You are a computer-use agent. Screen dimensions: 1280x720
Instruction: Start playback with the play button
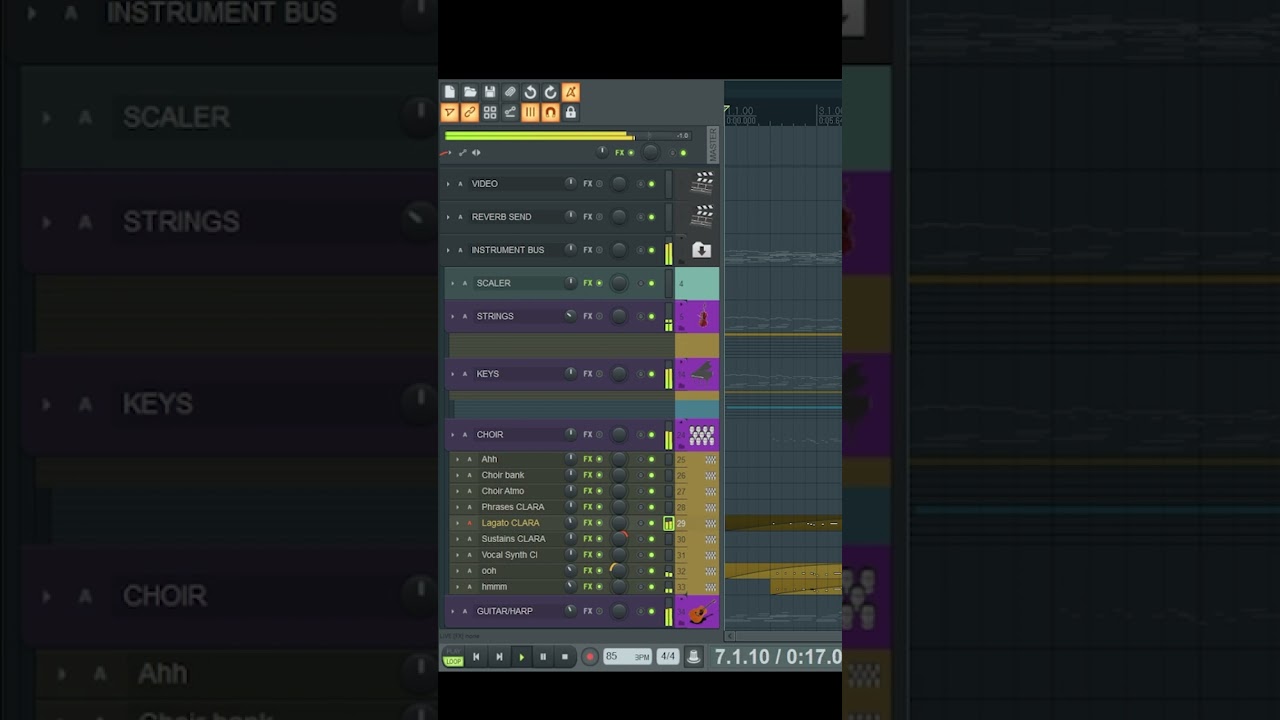point(521,657)
